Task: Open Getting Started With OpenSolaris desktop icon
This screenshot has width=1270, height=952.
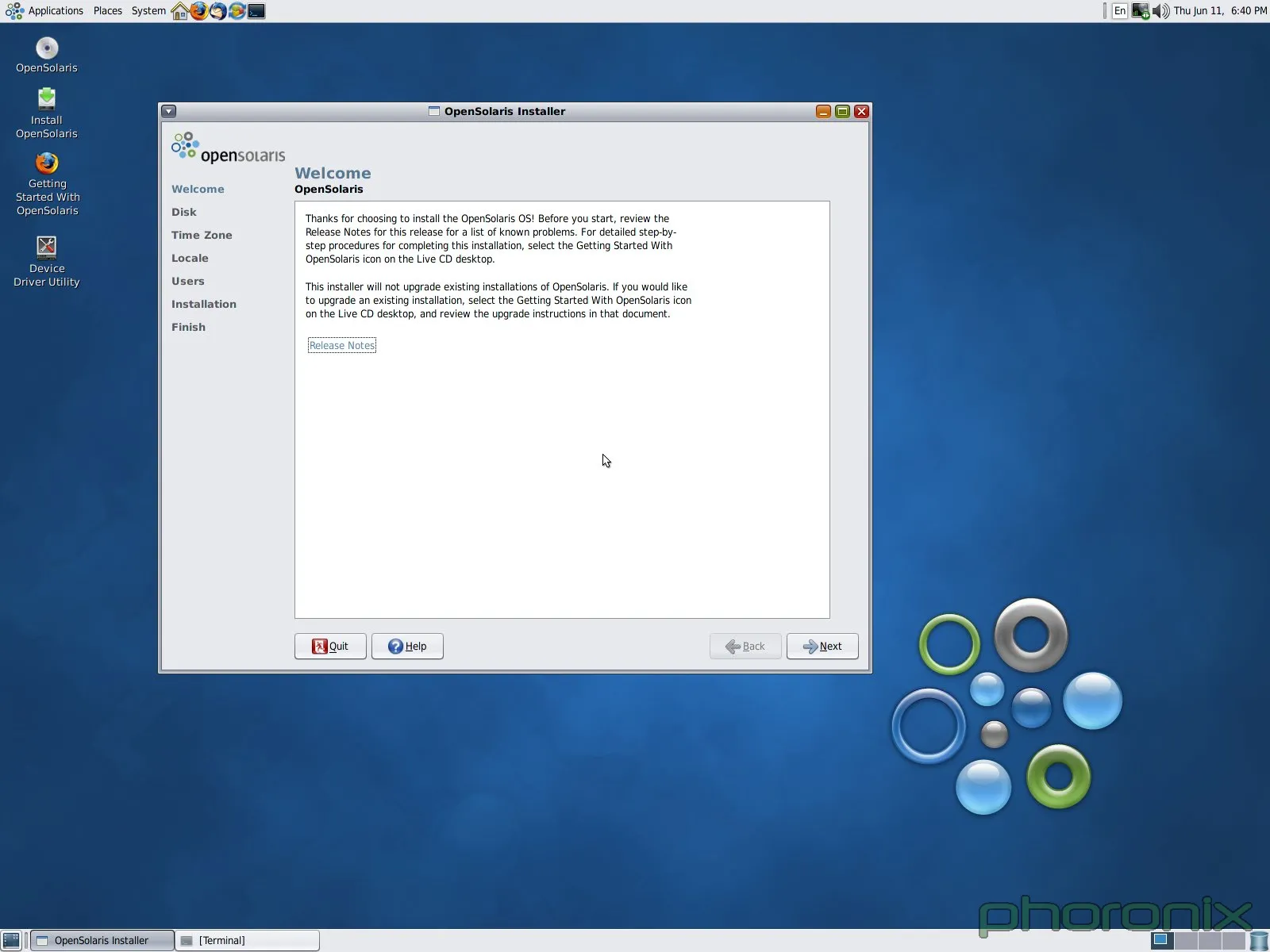Action: pos(47,184)
